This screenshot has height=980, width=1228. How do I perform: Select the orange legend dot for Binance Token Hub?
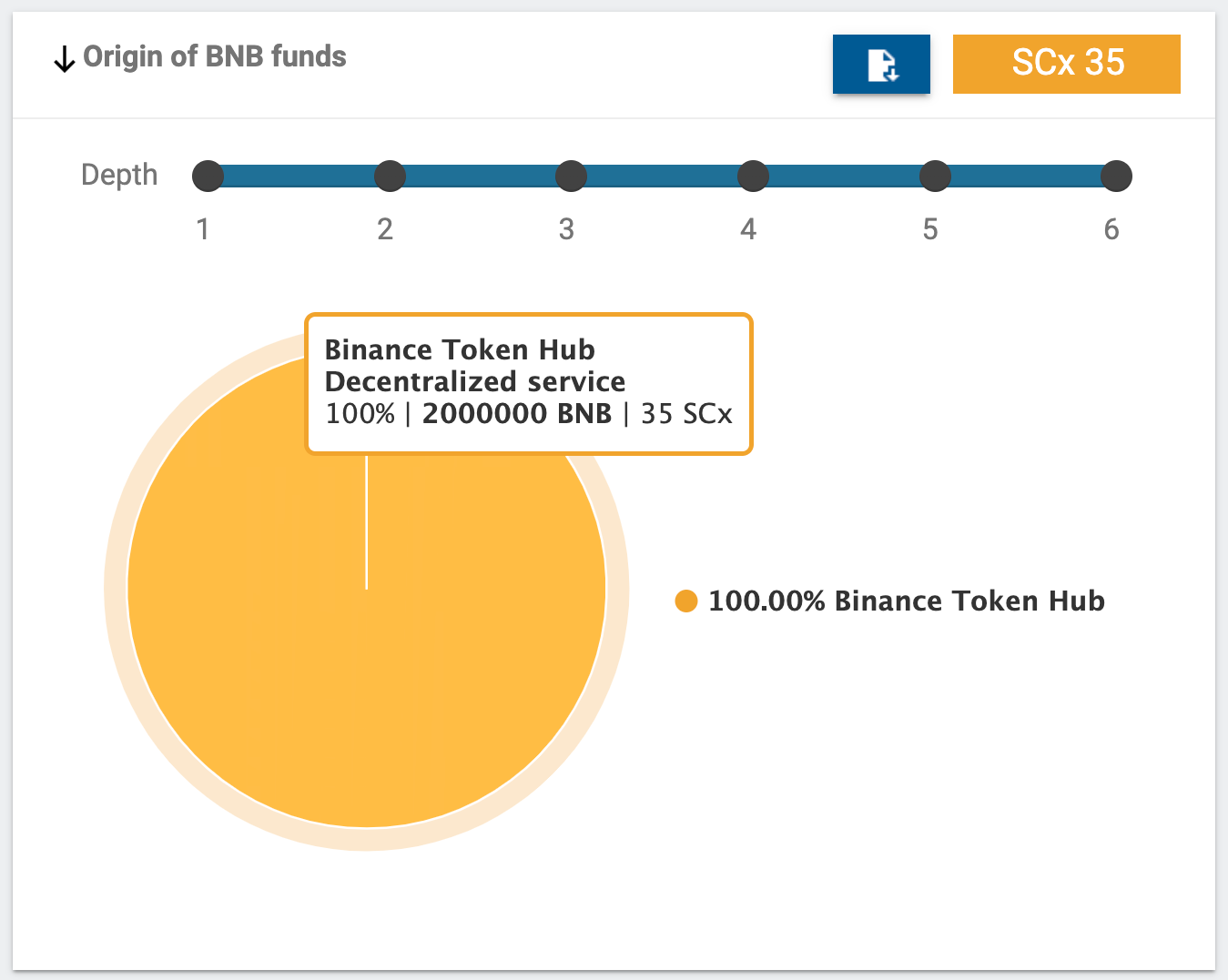[x=685, y=601]
